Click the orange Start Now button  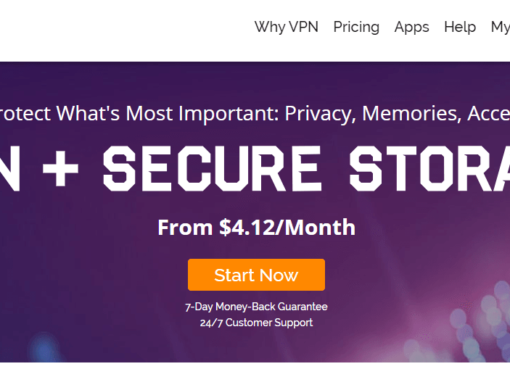pos(256,275)
